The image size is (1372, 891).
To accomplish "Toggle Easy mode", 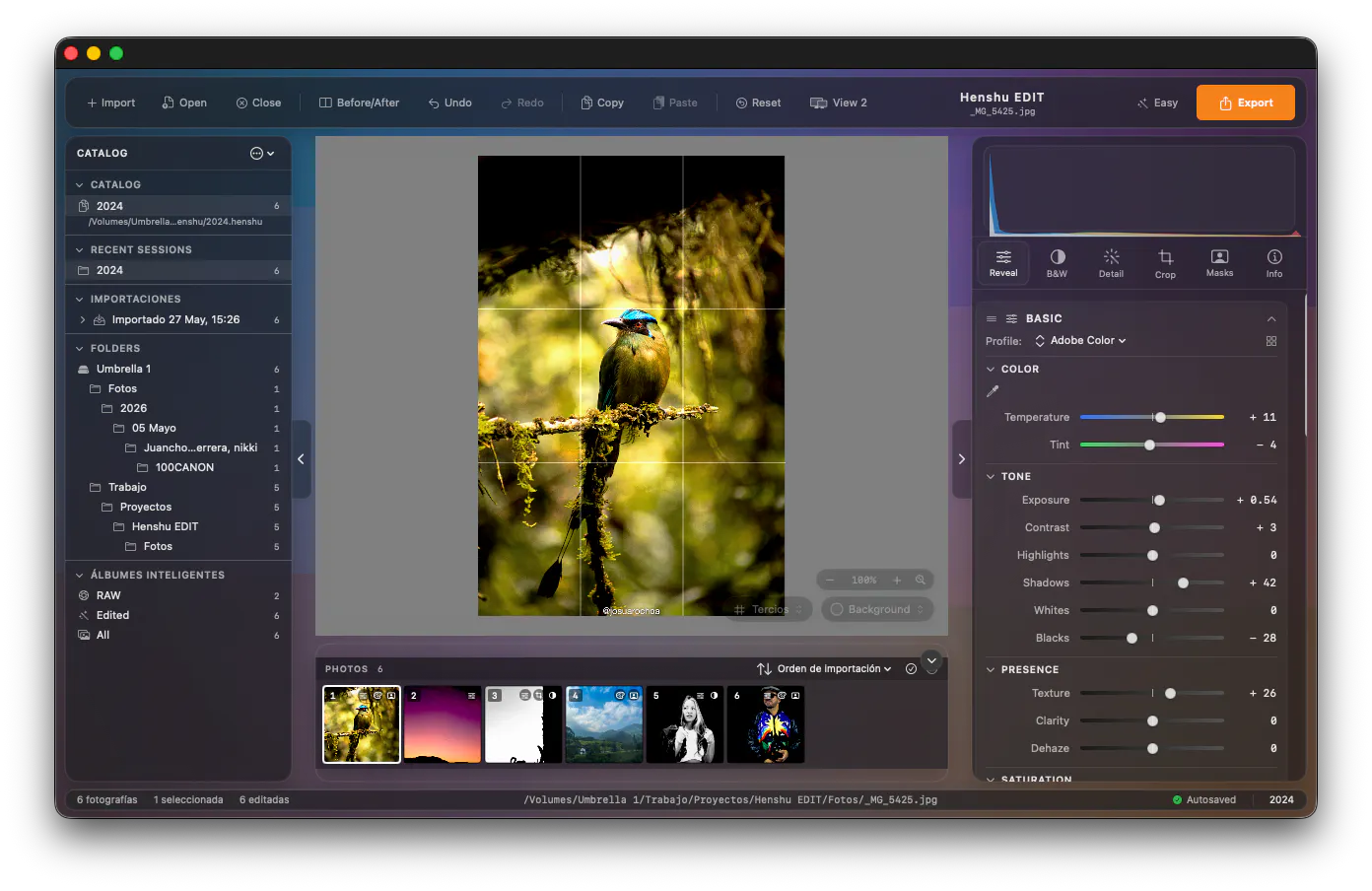I will pyautogui.click(x=1157, y=103).
